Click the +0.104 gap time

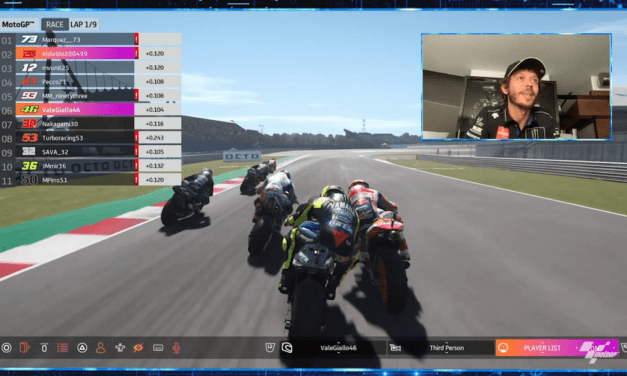pyautogui.click(x=155, y=110)
